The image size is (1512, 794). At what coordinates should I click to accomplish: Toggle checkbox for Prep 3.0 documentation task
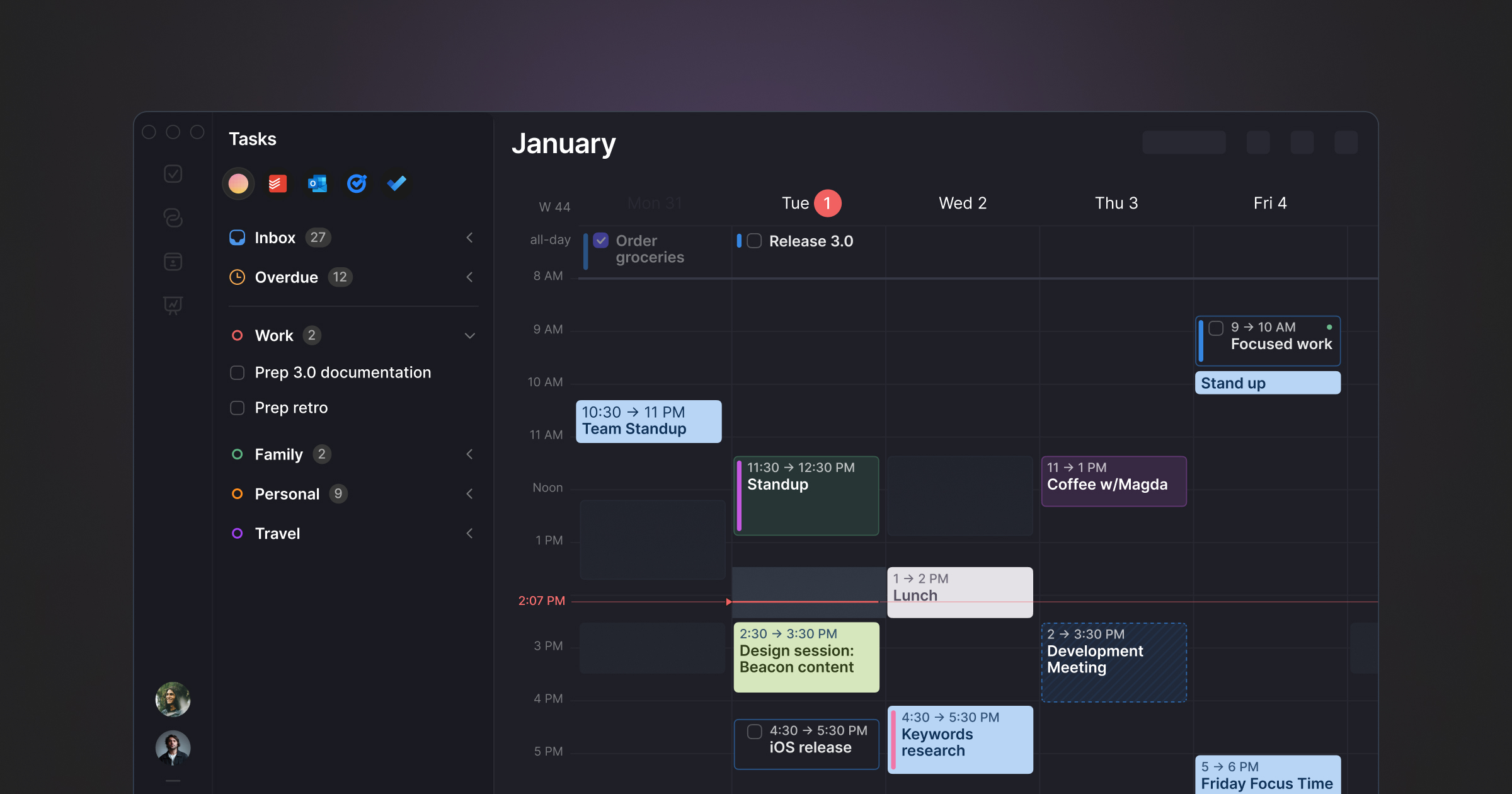tap(237, 372)
